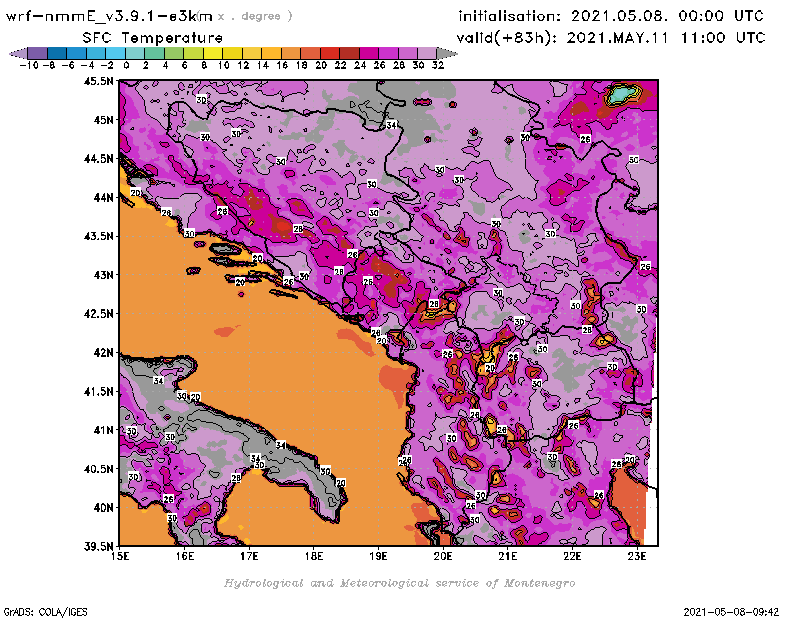Click the 'initialisation:' label in the header
The height and width of the screenshot is (618, 800).
tap(509, 16)
